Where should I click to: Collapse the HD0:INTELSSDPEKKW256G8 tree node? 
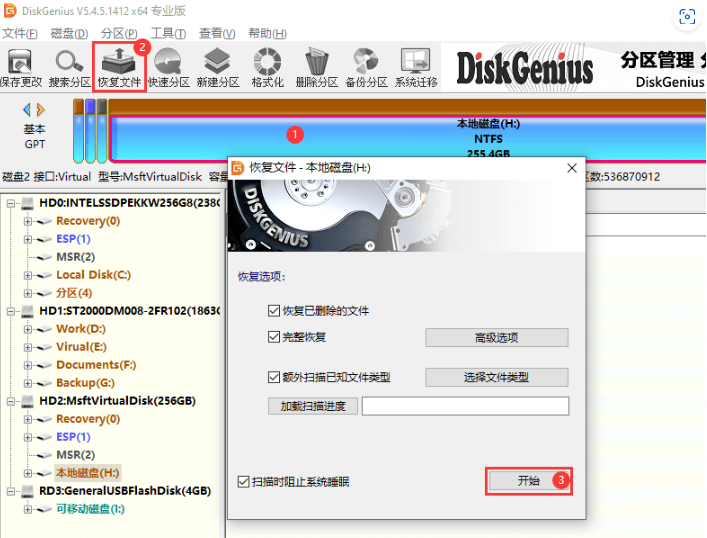[x=10, y=203]
